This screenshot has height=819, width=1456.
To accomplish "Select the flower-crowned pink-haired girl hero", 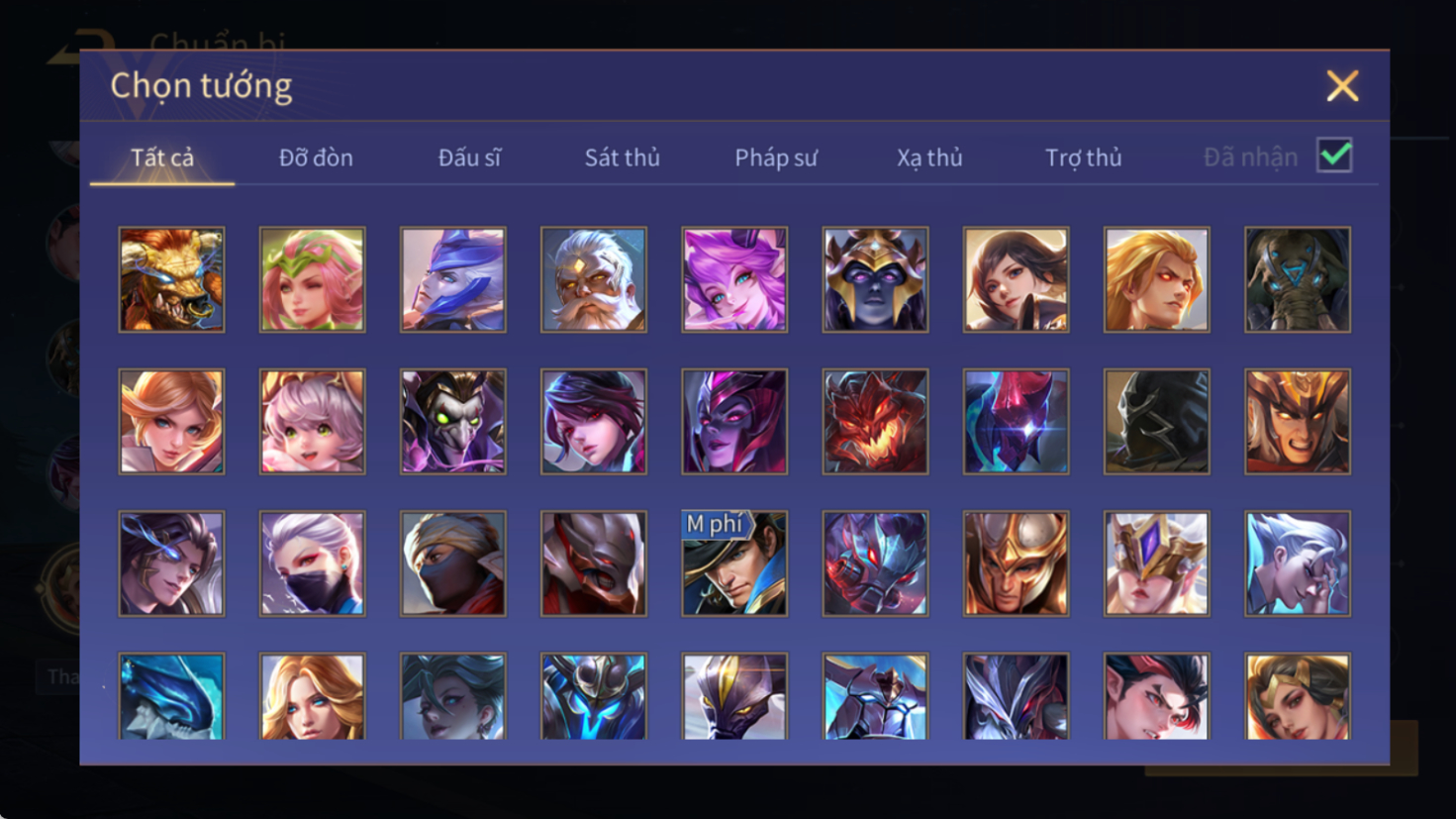I will click(313, 279).
